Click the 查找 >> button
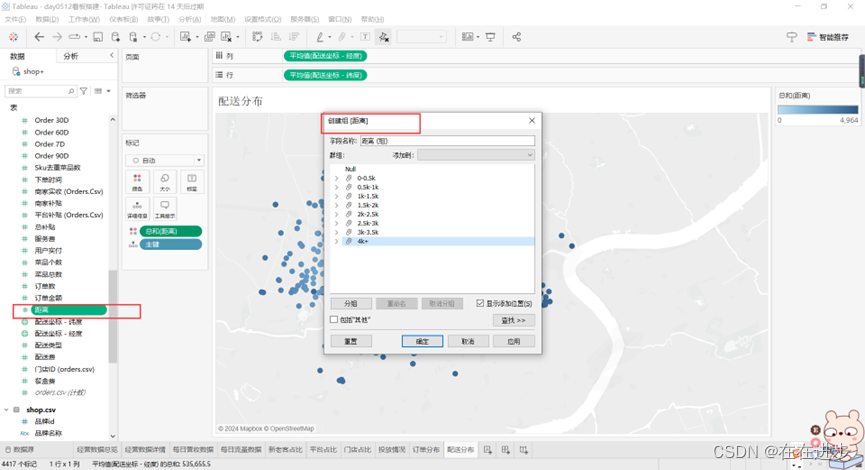This screenshot has height=470, width=865. 514,320
